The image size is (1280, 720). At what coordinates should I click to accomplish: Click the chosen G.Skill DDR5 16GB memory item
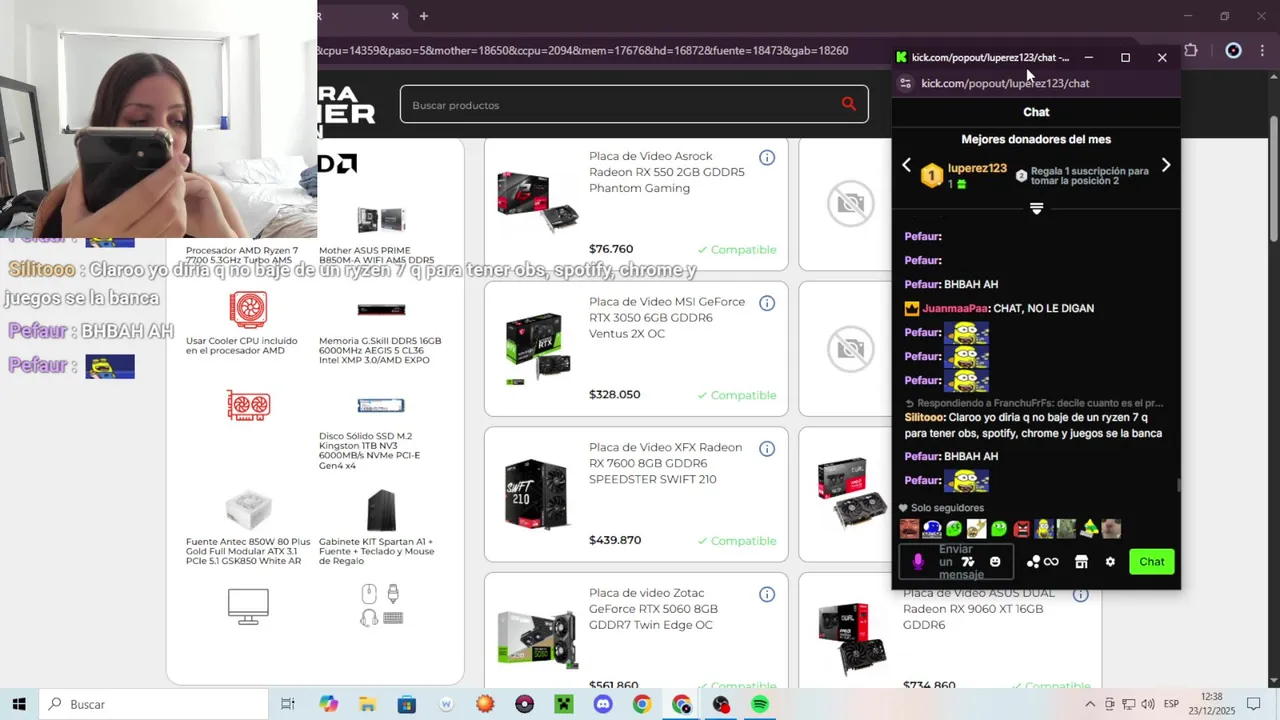click(x=381, y=332)
